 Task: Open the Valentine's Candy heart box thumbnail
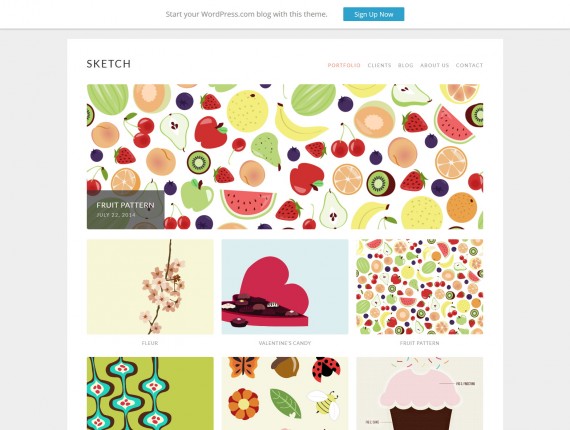[285, 287]
